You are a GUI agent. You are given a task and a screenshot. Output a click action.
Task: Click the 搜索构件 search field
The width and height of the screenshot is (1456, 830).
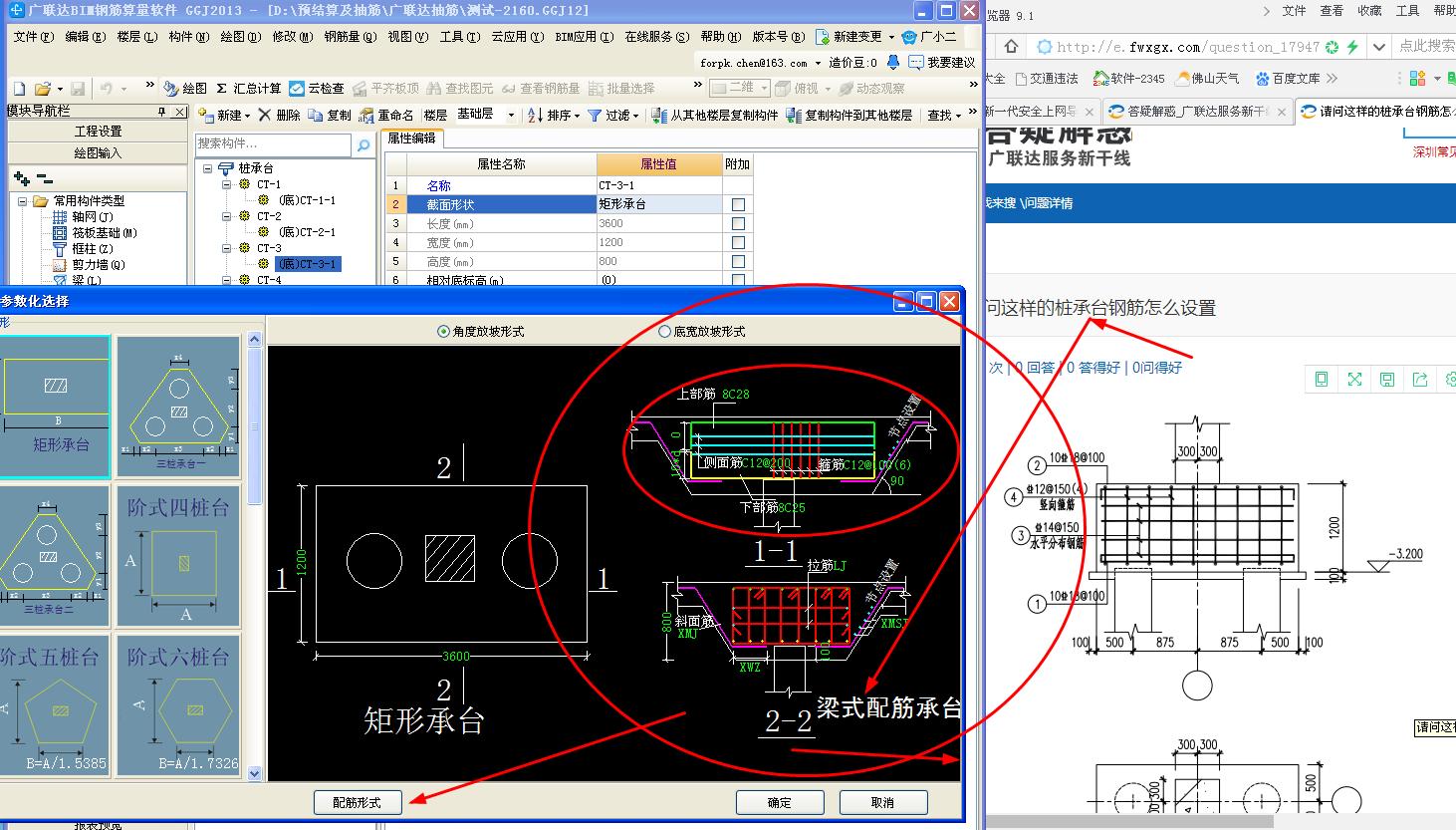[274, 144]
